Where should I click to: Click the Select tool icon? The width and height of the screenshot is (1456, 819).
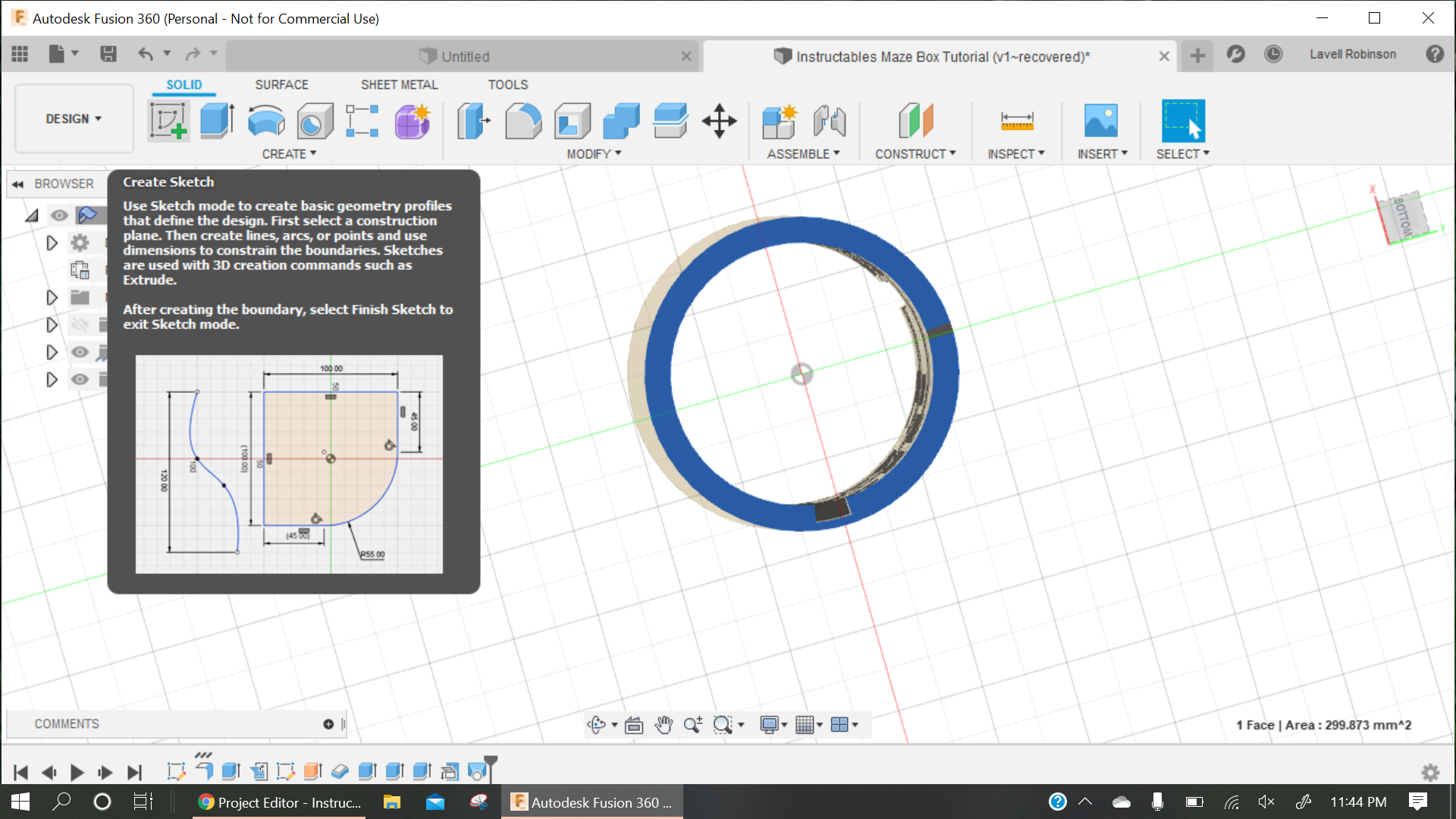(1183, 121)
